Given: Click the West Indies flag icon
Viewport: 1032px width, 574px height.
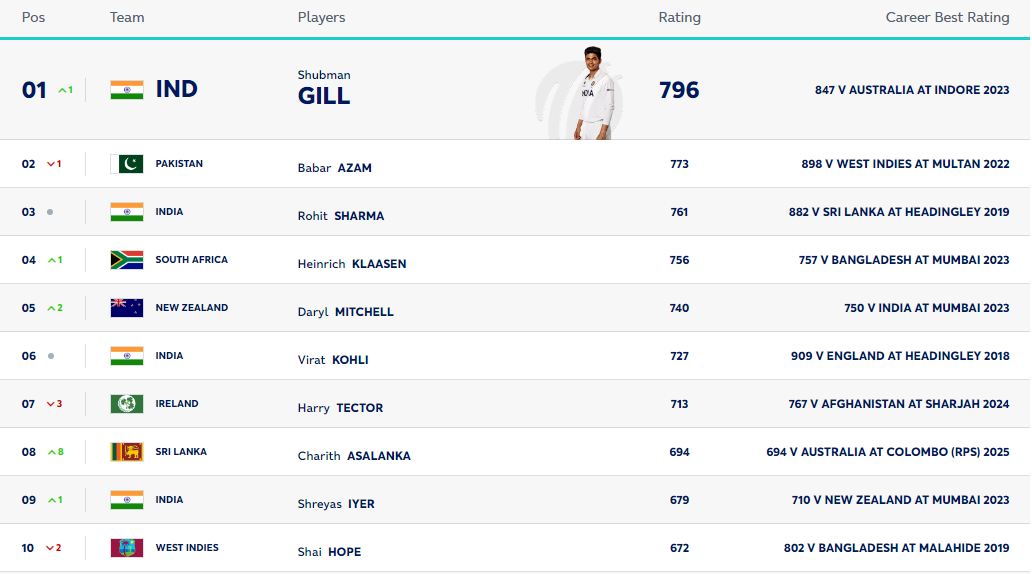Looking at the screenshot, I should [127, 548].
